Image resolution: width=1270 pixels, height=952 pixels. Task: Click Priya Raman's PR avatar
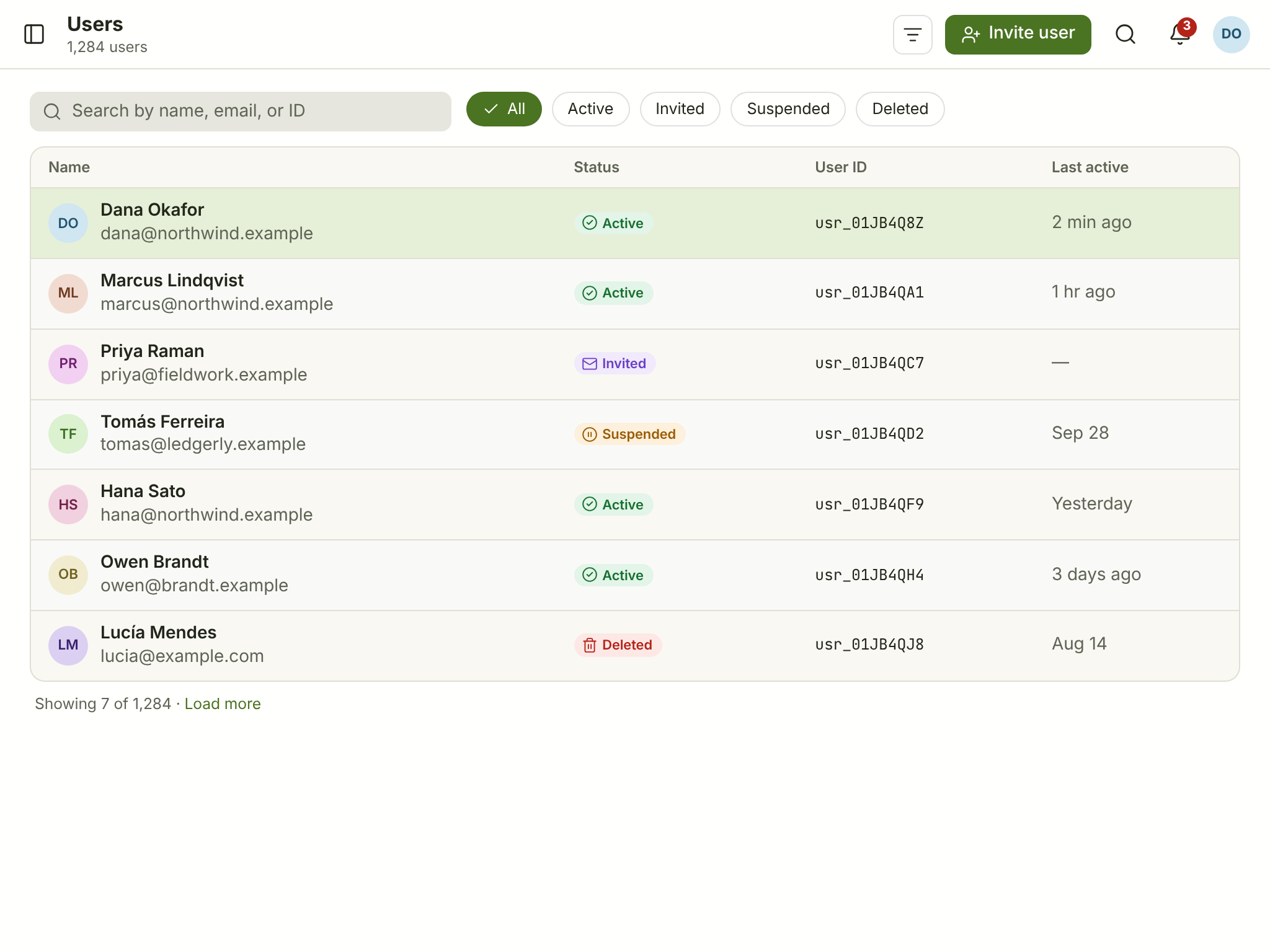[68, 364]
